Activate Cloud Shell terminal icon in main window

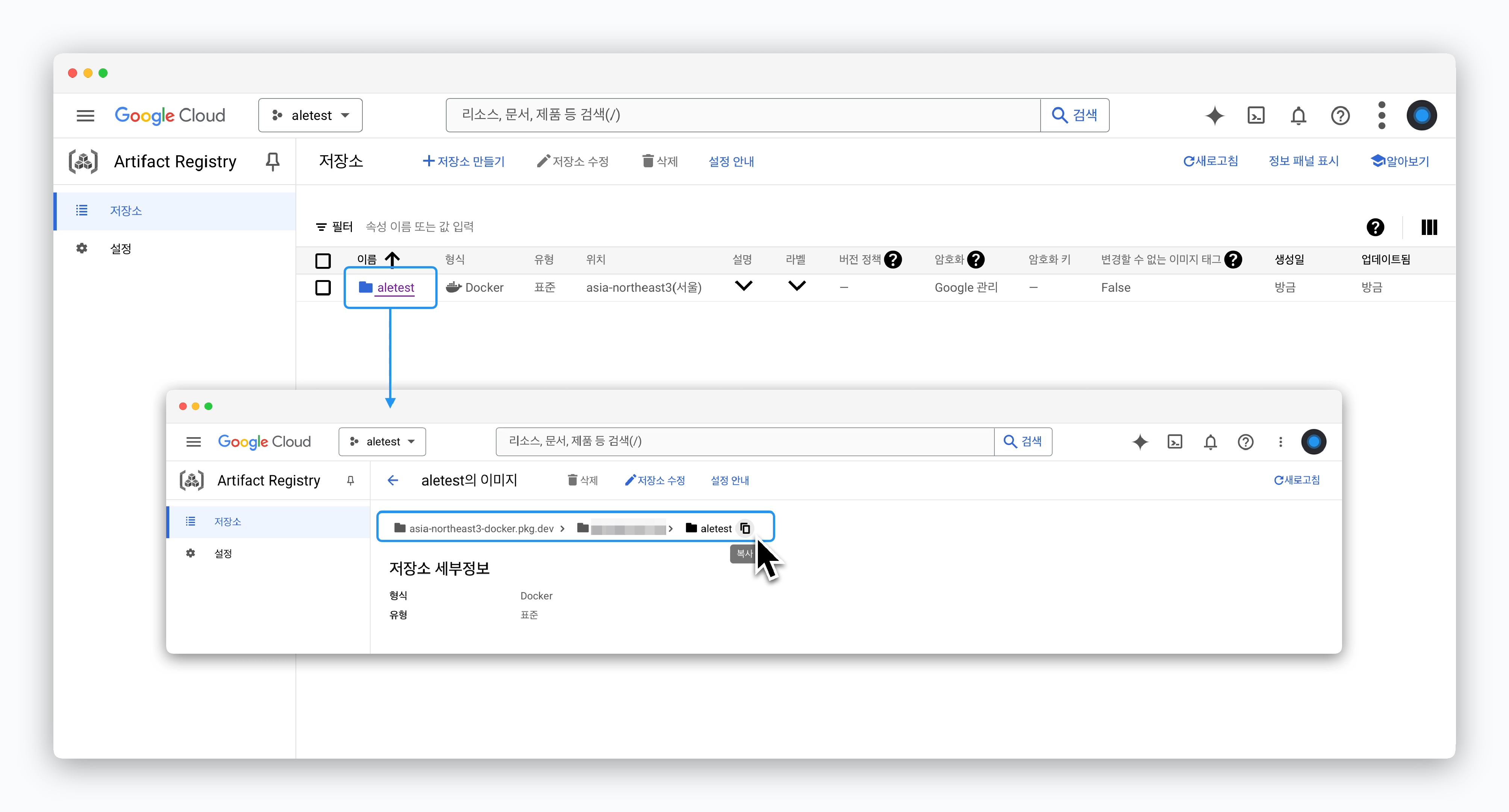click(1256, 115)
